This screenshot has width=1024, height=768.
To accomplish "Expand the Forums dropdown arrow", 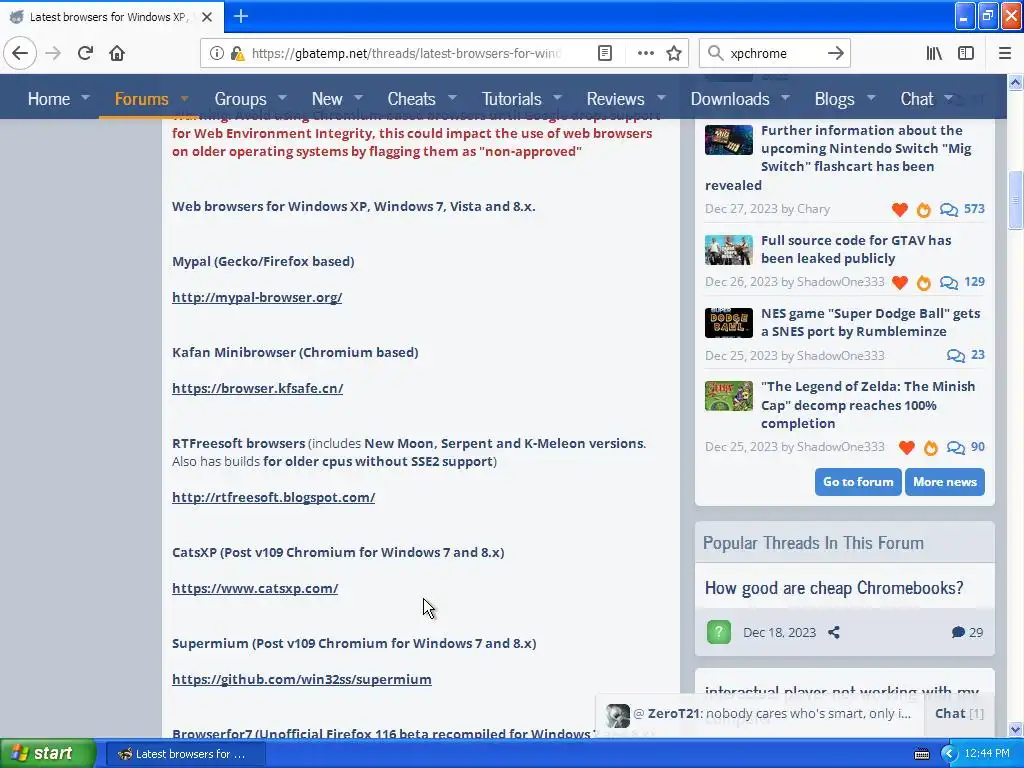I will click(184, 98).
